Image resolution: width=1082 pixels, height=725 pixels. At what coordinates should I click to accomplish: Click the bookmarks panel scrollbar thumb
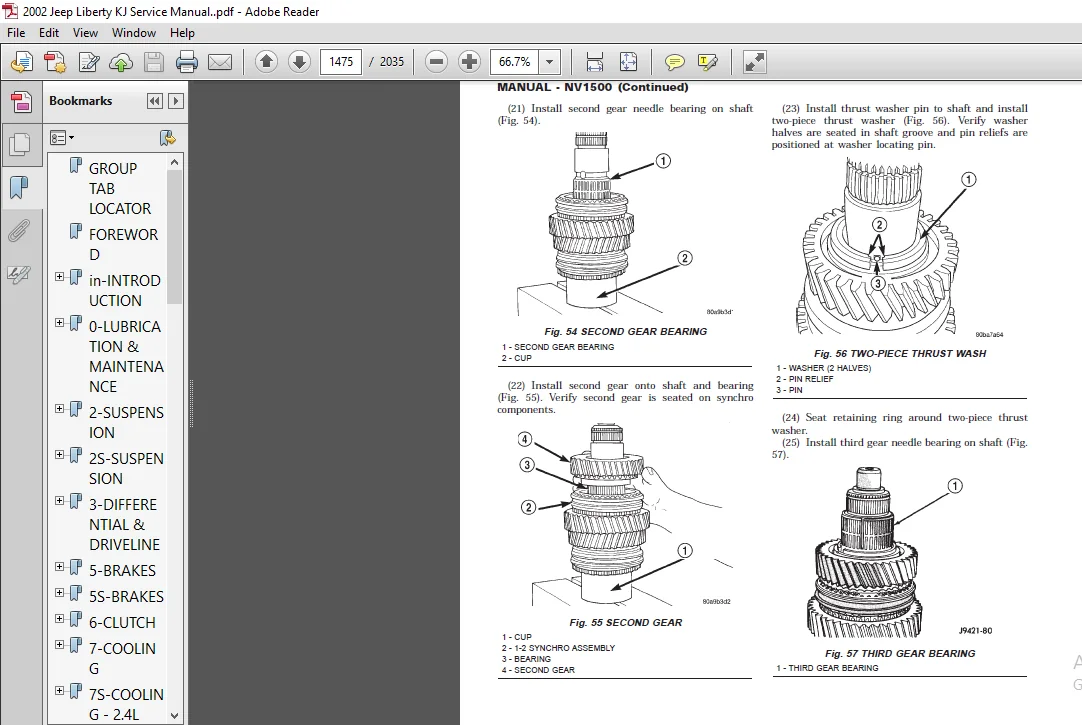point(175,236)
